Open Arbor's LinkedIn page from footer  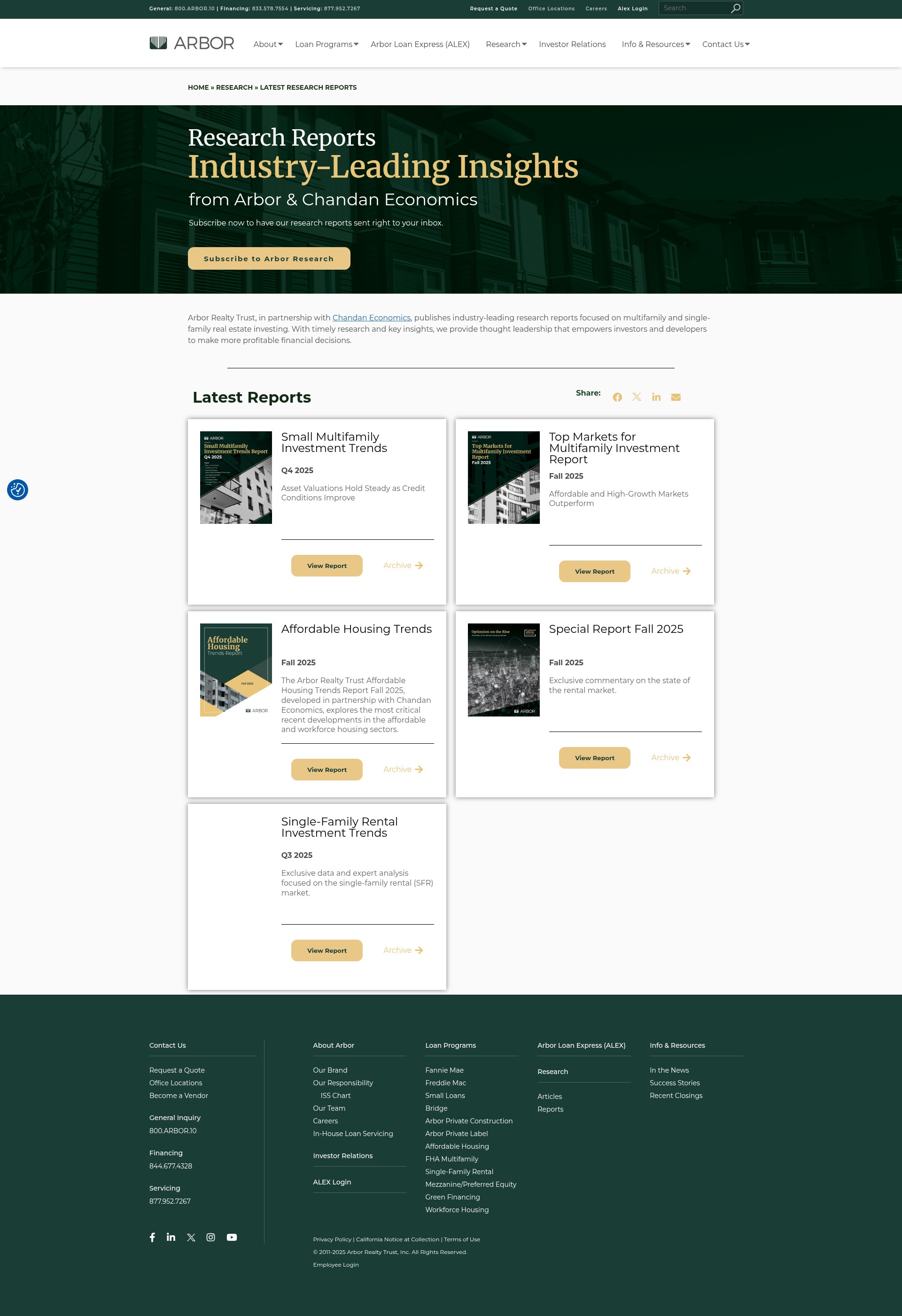171,1237
